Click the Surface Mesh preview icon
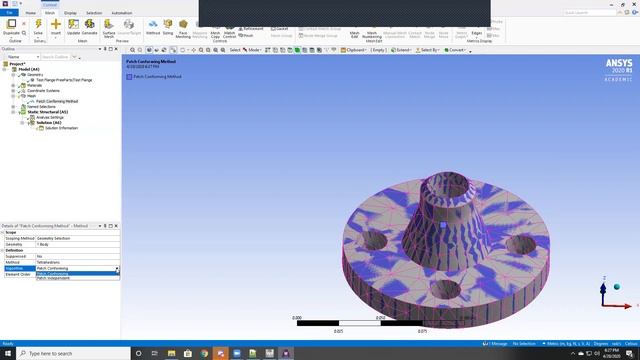The image size is (640, 360). point(109,24)
